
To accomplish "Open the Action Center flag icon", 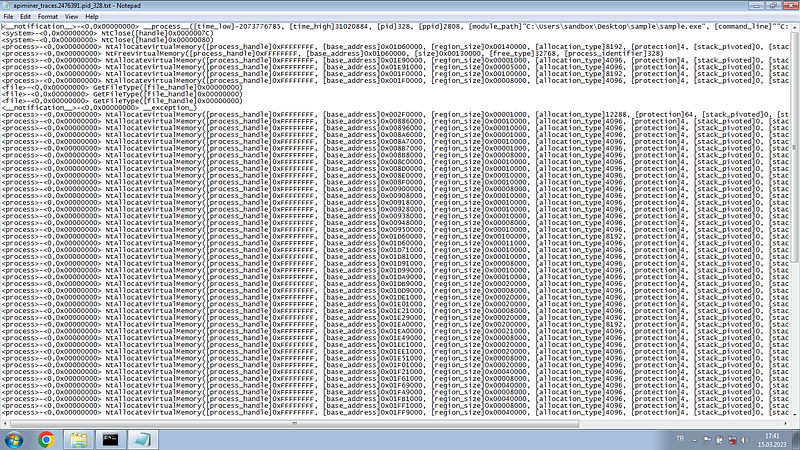I will click(x=707, y=440).
